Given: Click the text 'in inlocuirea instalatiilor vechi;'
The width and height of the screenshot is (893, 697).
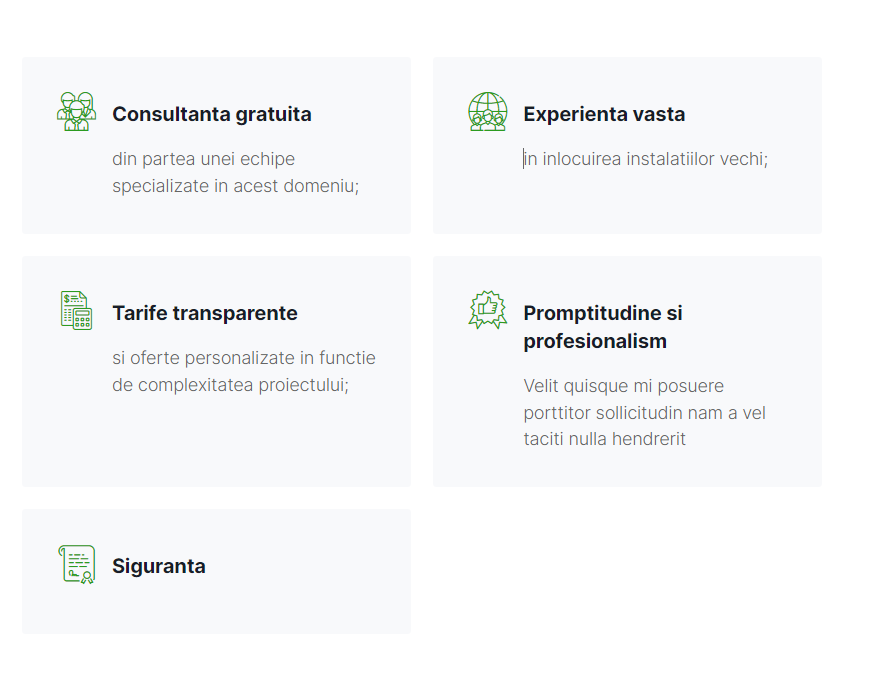Looking at the screenshot, I should pos(646,159).
